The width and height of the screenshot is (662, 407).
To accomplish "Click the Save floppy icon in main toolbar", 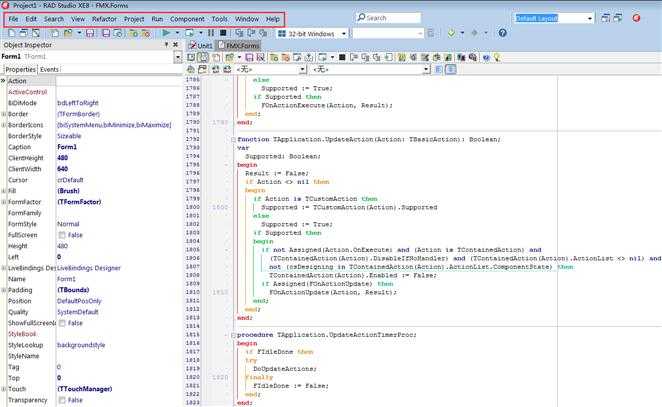I will coord(90,33).
